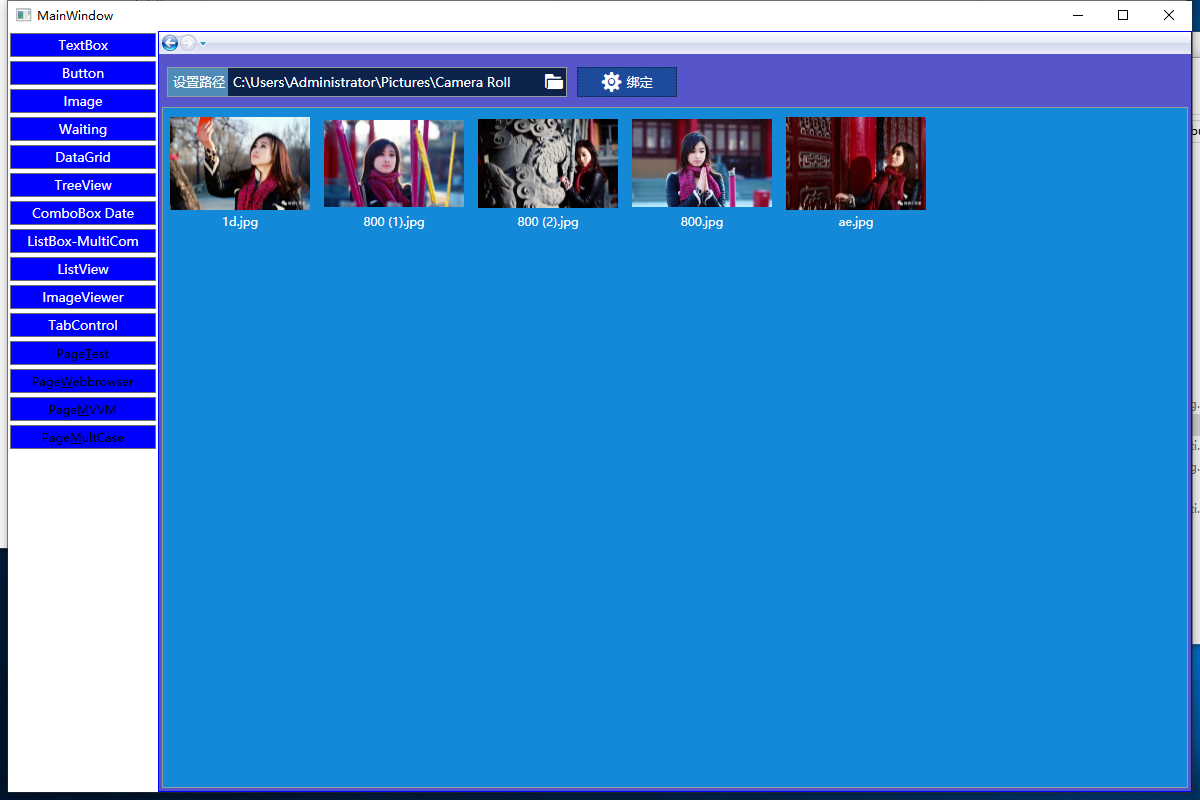The image size is (1200, 800).
Task: Open the Image page from sidebar
Action: (83, 101)
